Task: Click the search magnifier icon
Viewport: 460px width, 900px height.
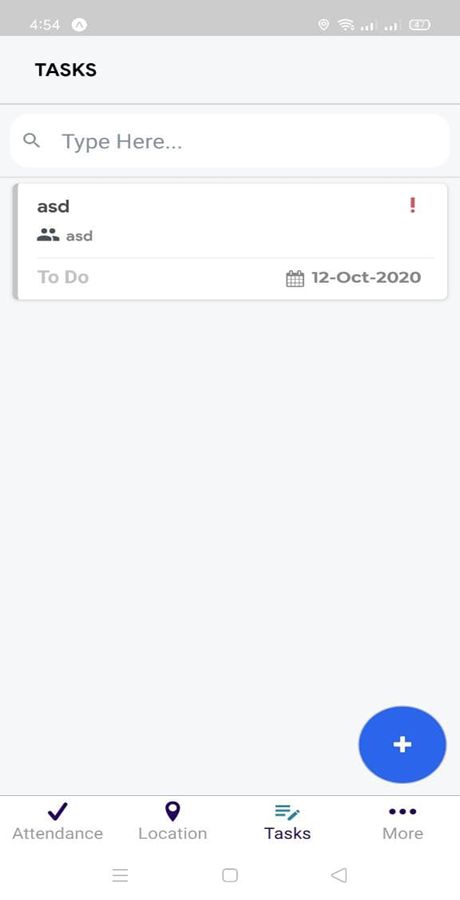Action: click(32, 140)
